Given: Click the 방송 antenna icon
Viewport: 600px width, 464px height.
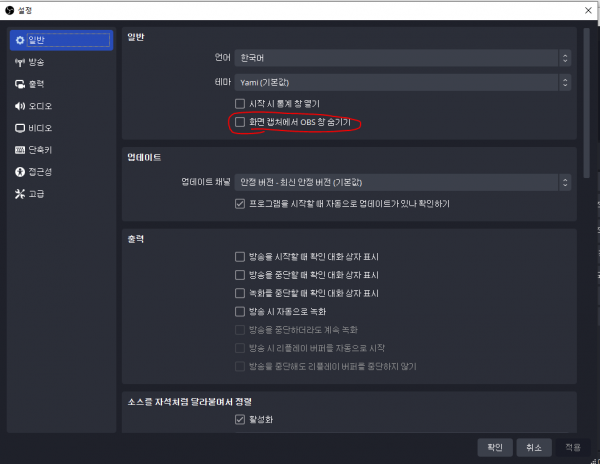Looking at the screenshot, I should point(20,62).
